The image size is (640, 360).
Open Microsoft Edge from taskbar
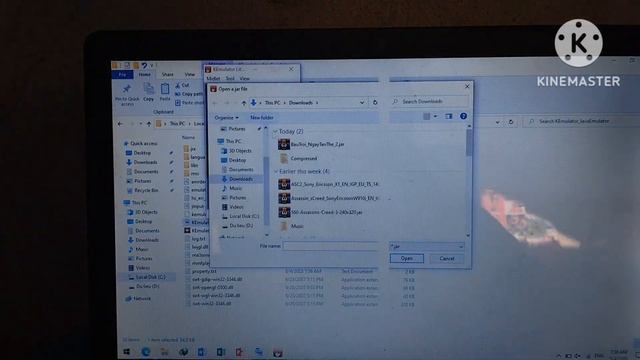146,352
